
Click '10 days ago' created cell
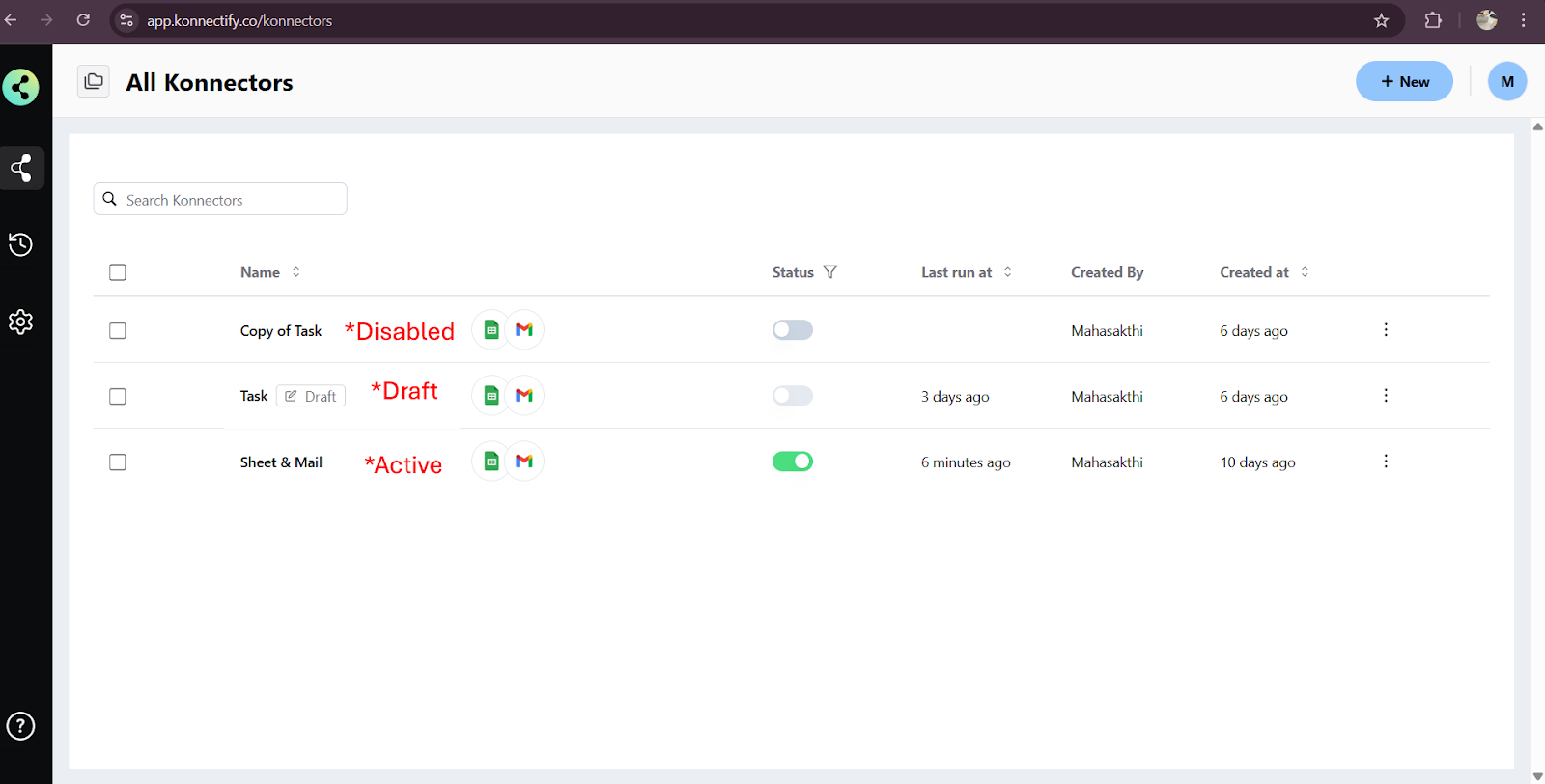click(x=1257, y=462)
